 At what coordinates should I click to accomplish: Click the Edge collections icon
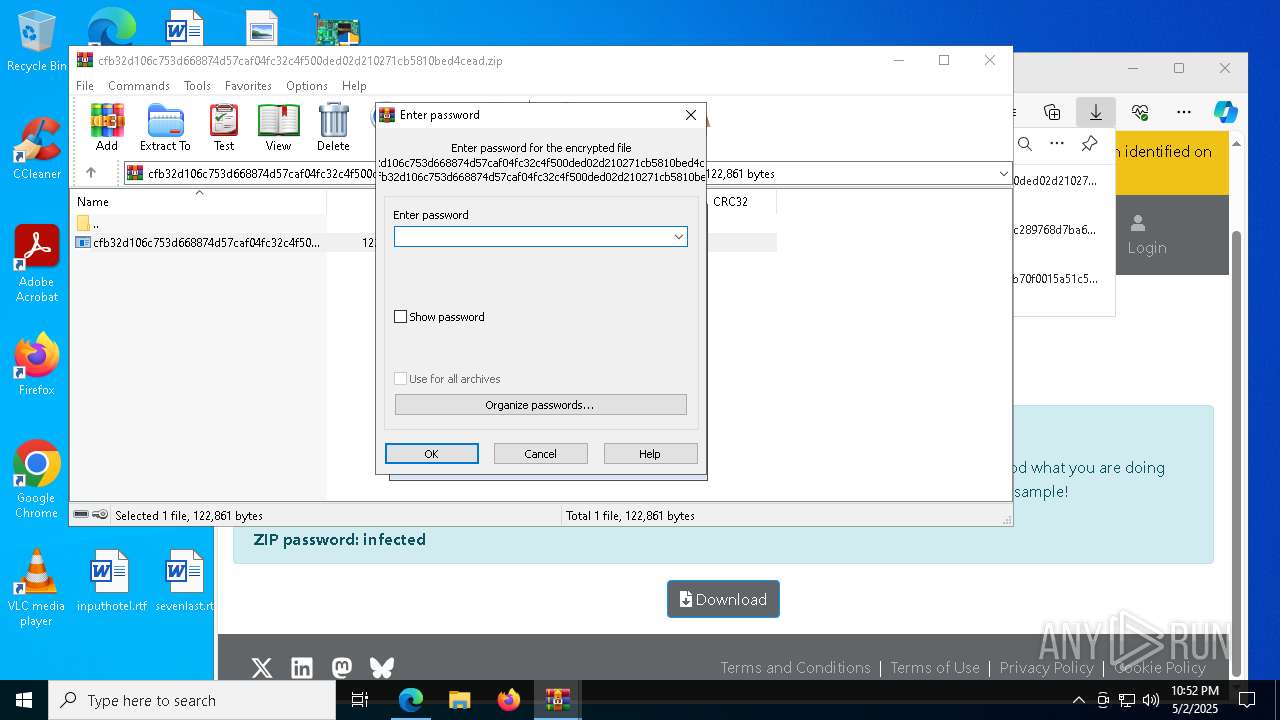point(1052,112)
